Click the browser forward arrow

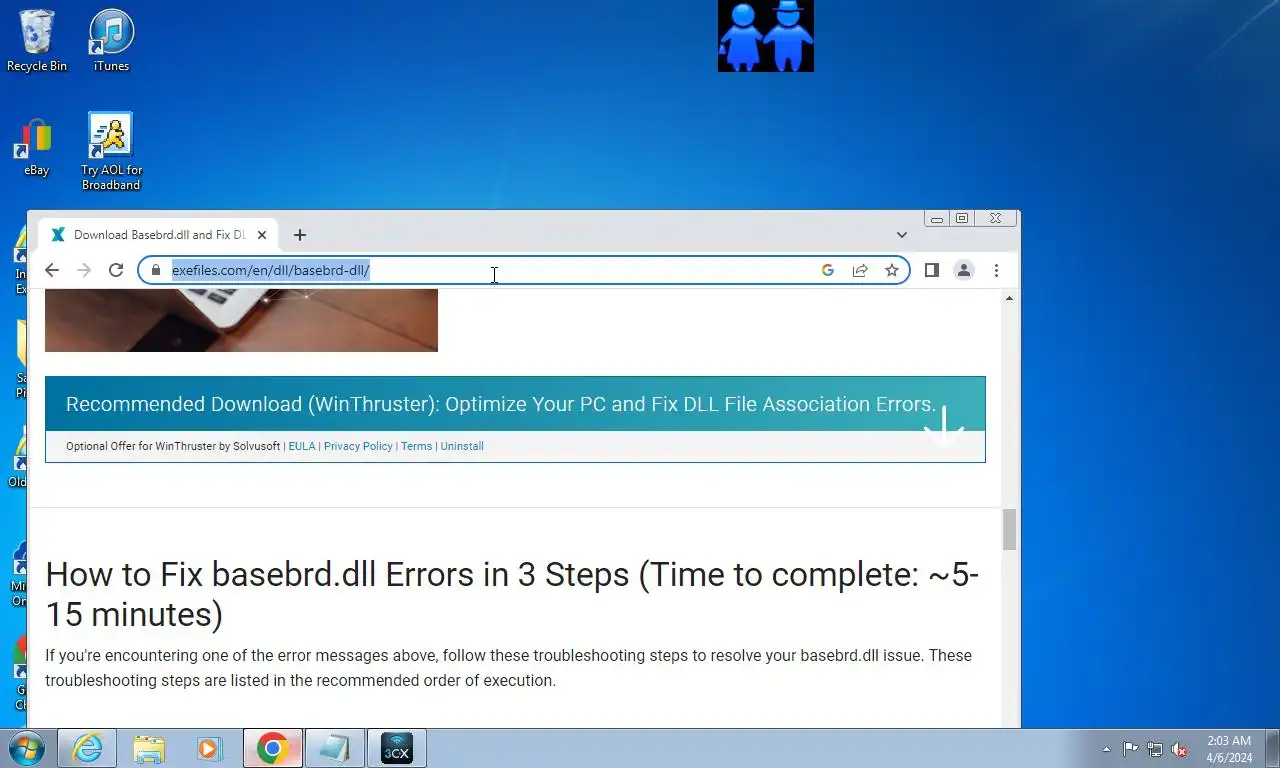(84, 270)
